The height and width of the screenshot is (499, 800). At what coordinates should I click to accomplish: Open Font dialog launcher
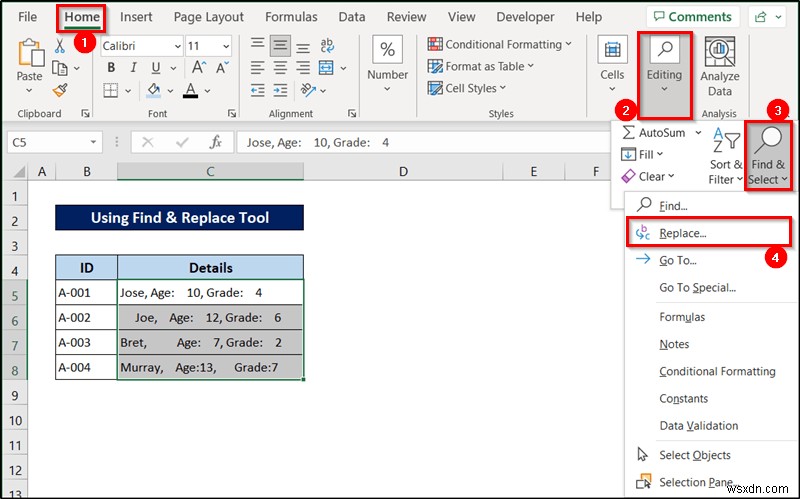click(232, 113)
